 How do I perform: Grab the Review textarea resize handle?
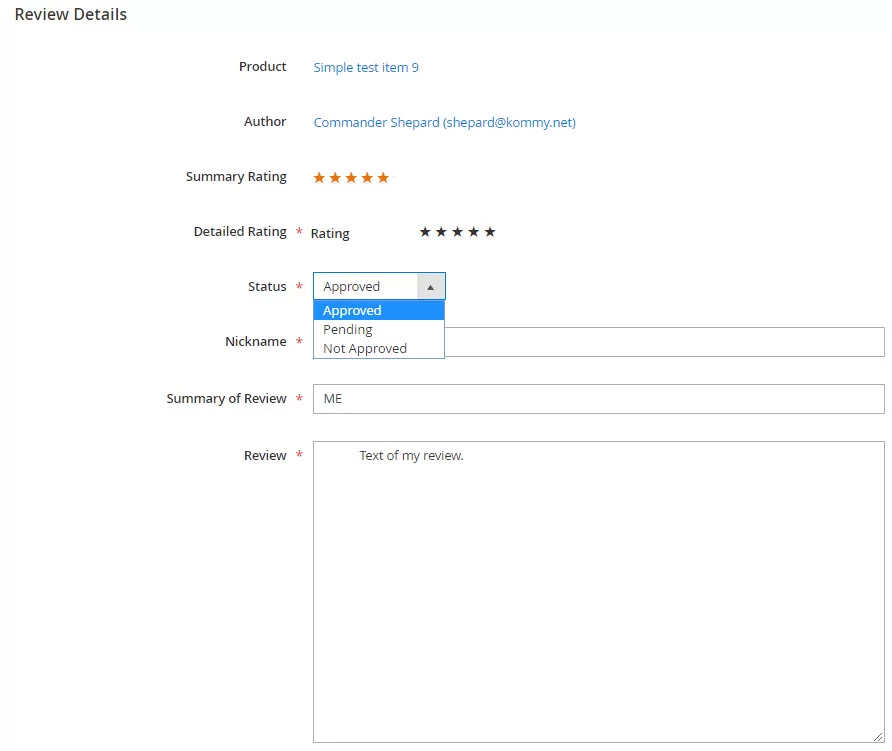pos(878,737)
